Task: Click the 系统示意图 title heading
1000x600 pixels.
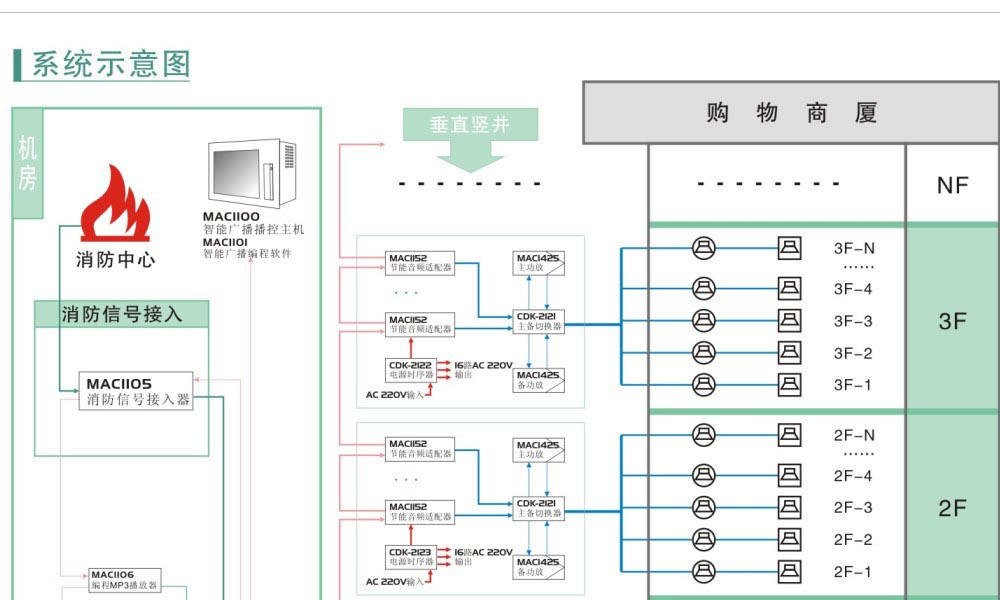Action: pyautogui.click(x=110, y=64)
